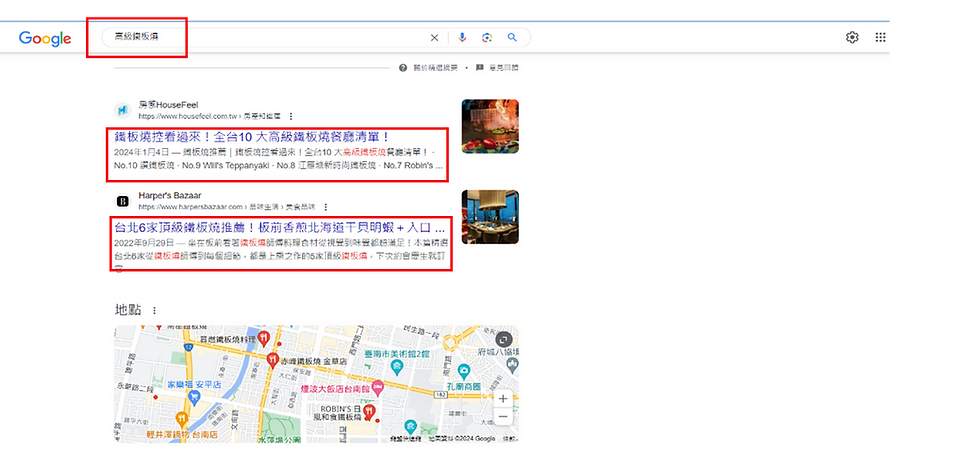Screen dimensions: 980x467
Task: Open more options for Harper's Bazaar result
Action: 326,207
